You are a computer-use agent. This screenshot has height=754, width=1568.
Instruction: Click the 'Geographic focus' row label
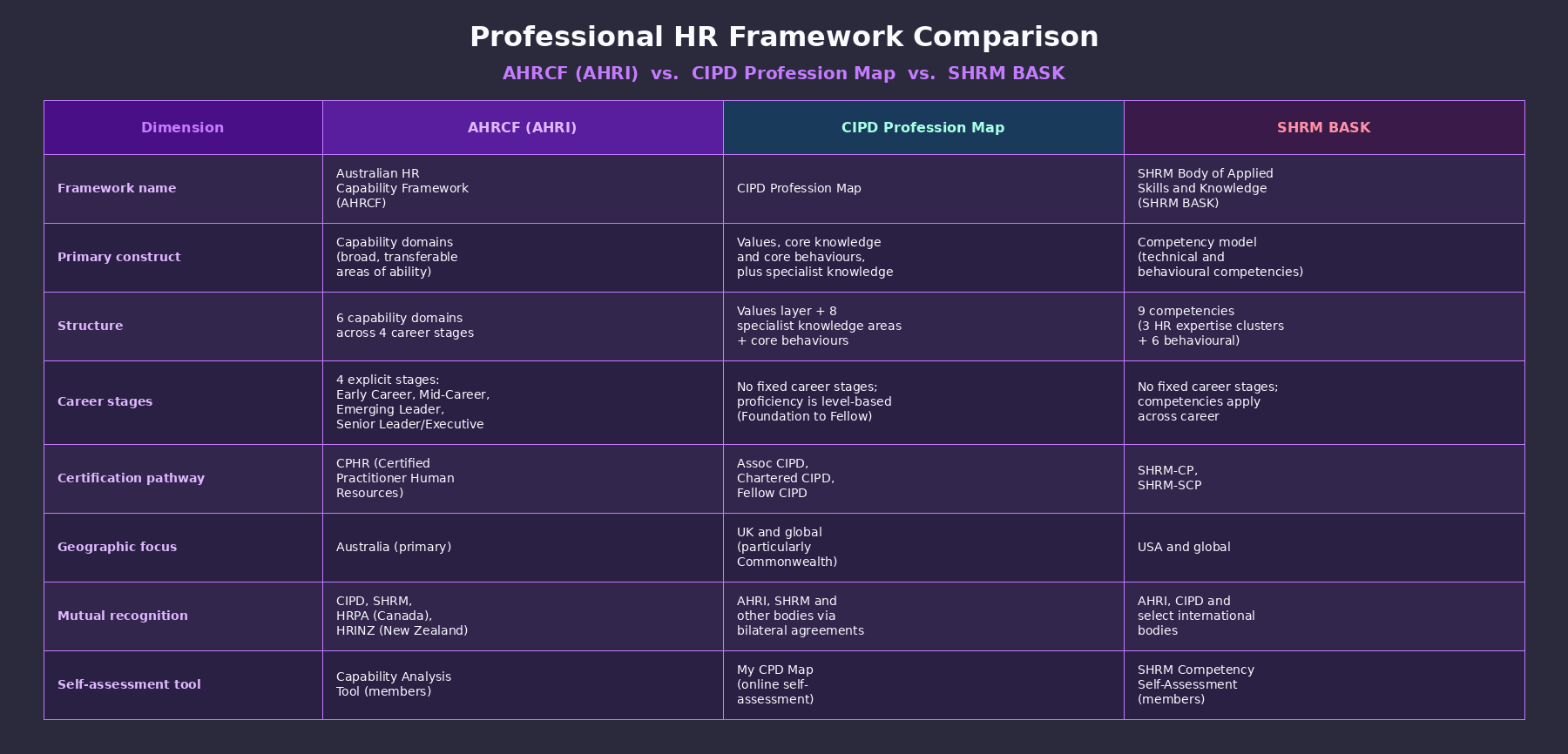118,547
